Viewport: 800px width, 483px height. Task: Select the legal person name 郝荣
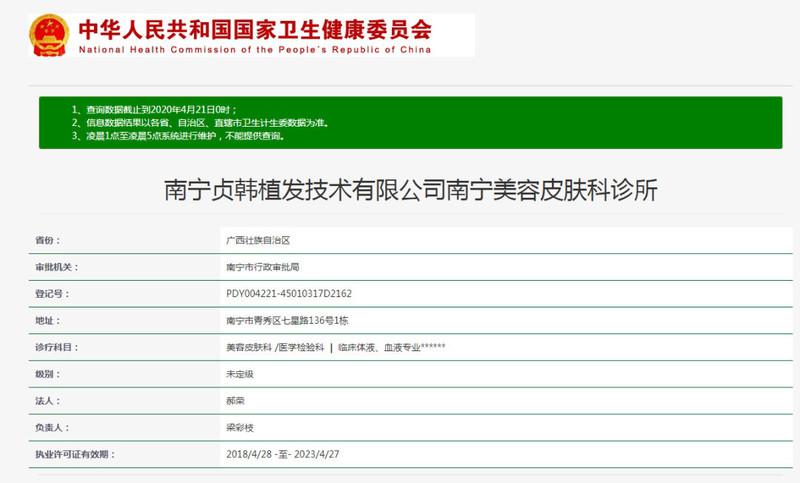(x=236, y=400)
